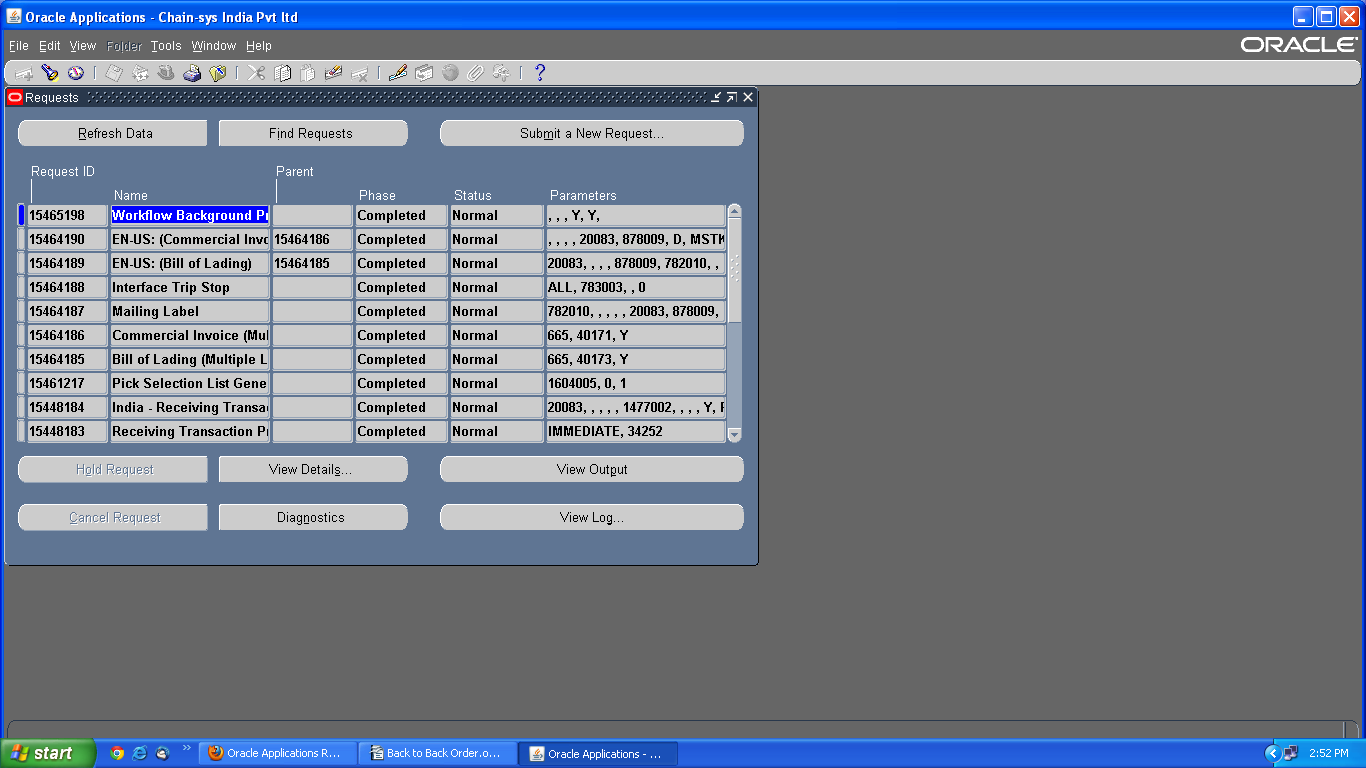Viewport: 1366px width, 768px height.
Task: Click the Save diskette toolbar icon
Action: tap(114, 73)
